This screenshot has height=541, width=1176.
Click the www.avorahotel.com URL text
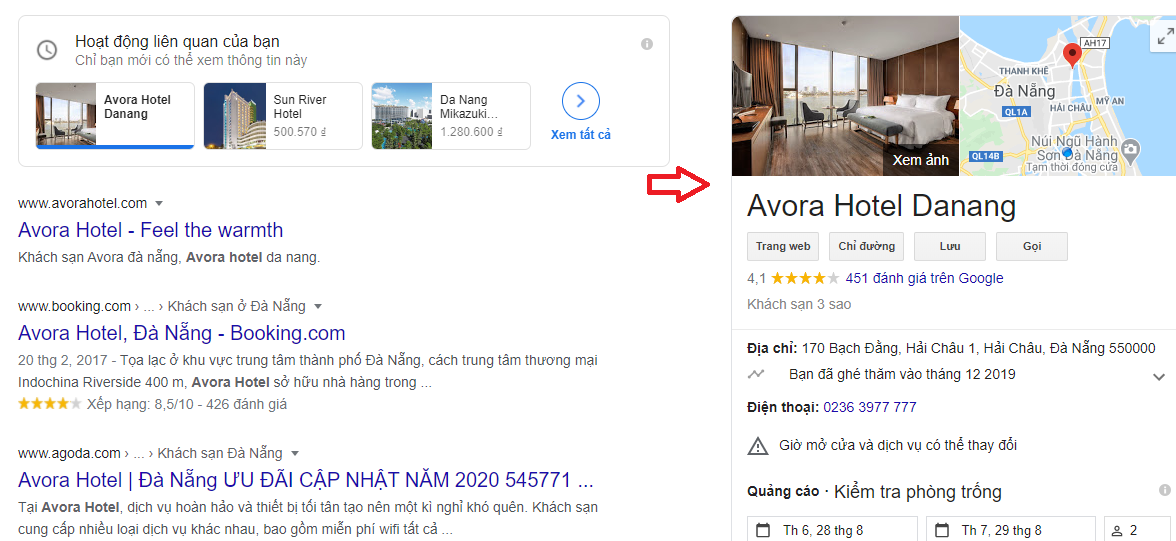[82, 203]
